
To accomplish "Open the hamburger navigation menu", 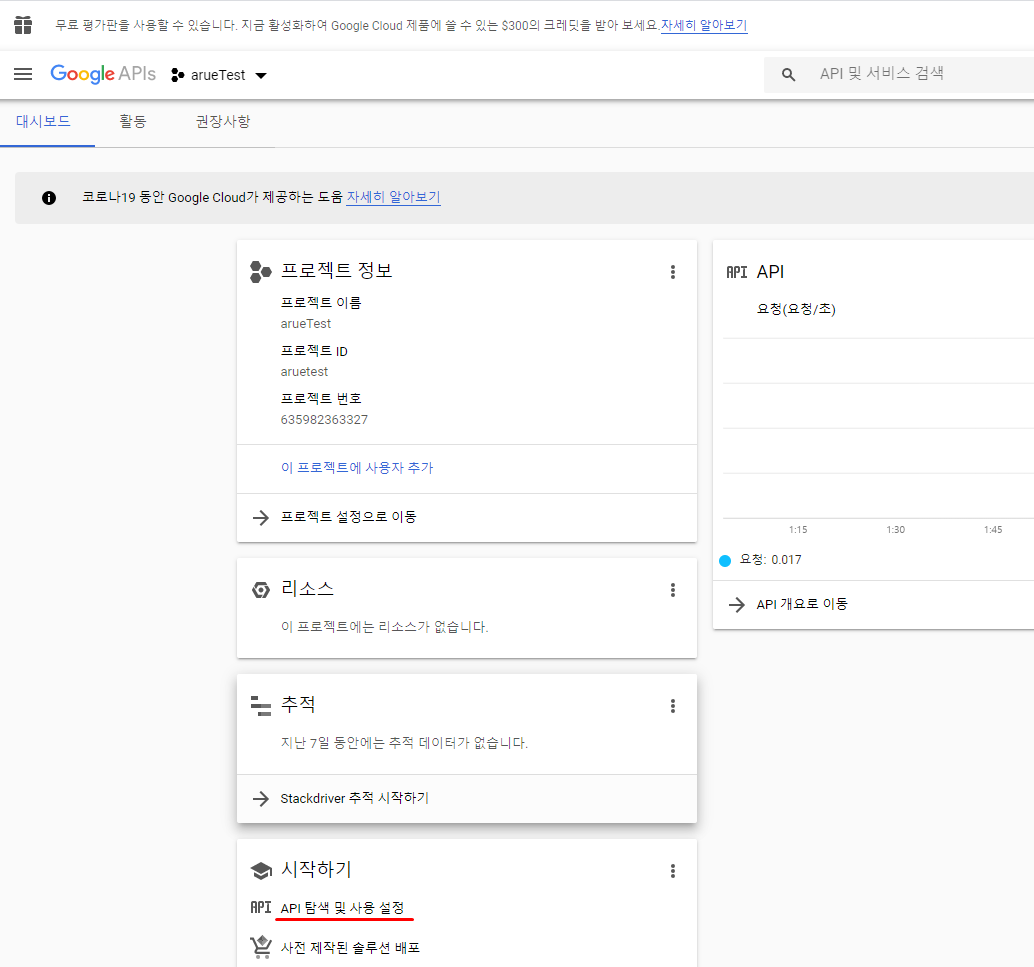I will coord(23,74).
